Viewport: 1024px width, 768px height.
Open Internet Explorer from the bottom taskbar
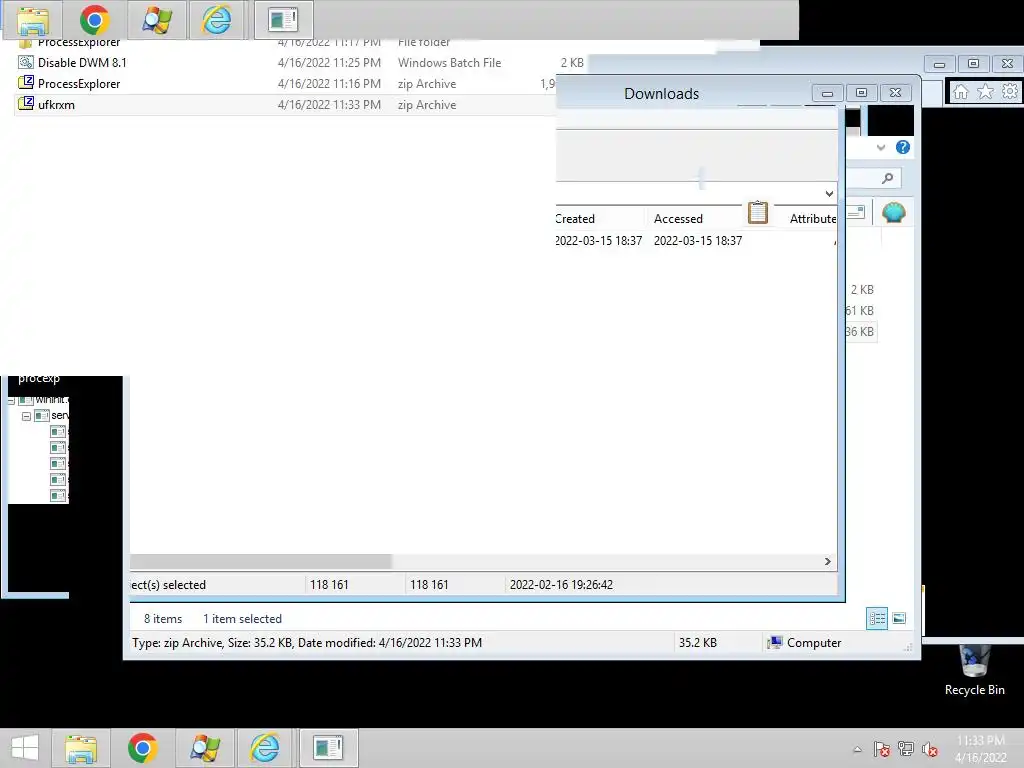tap(264, 748)
